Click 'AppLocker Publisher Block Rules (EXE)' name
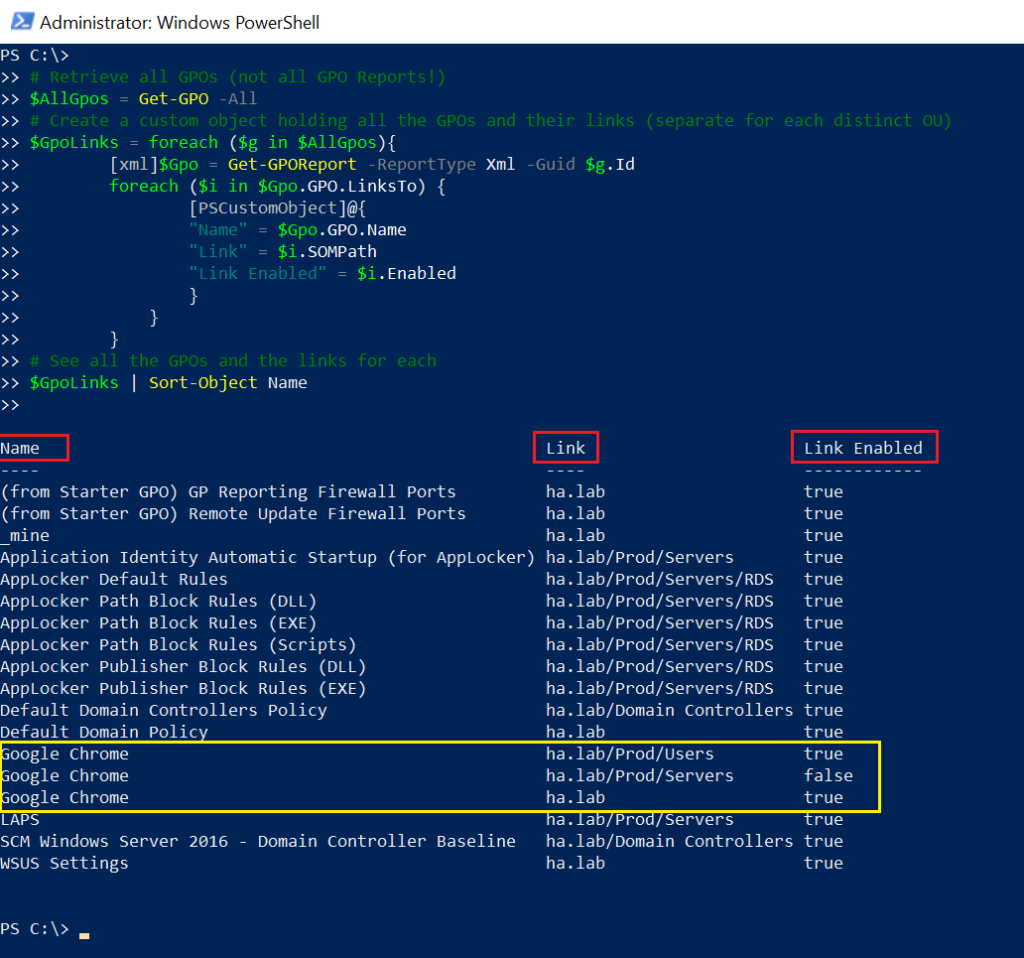The width and height of the screenshot is (1024, 958). click(x=183, y=688)
